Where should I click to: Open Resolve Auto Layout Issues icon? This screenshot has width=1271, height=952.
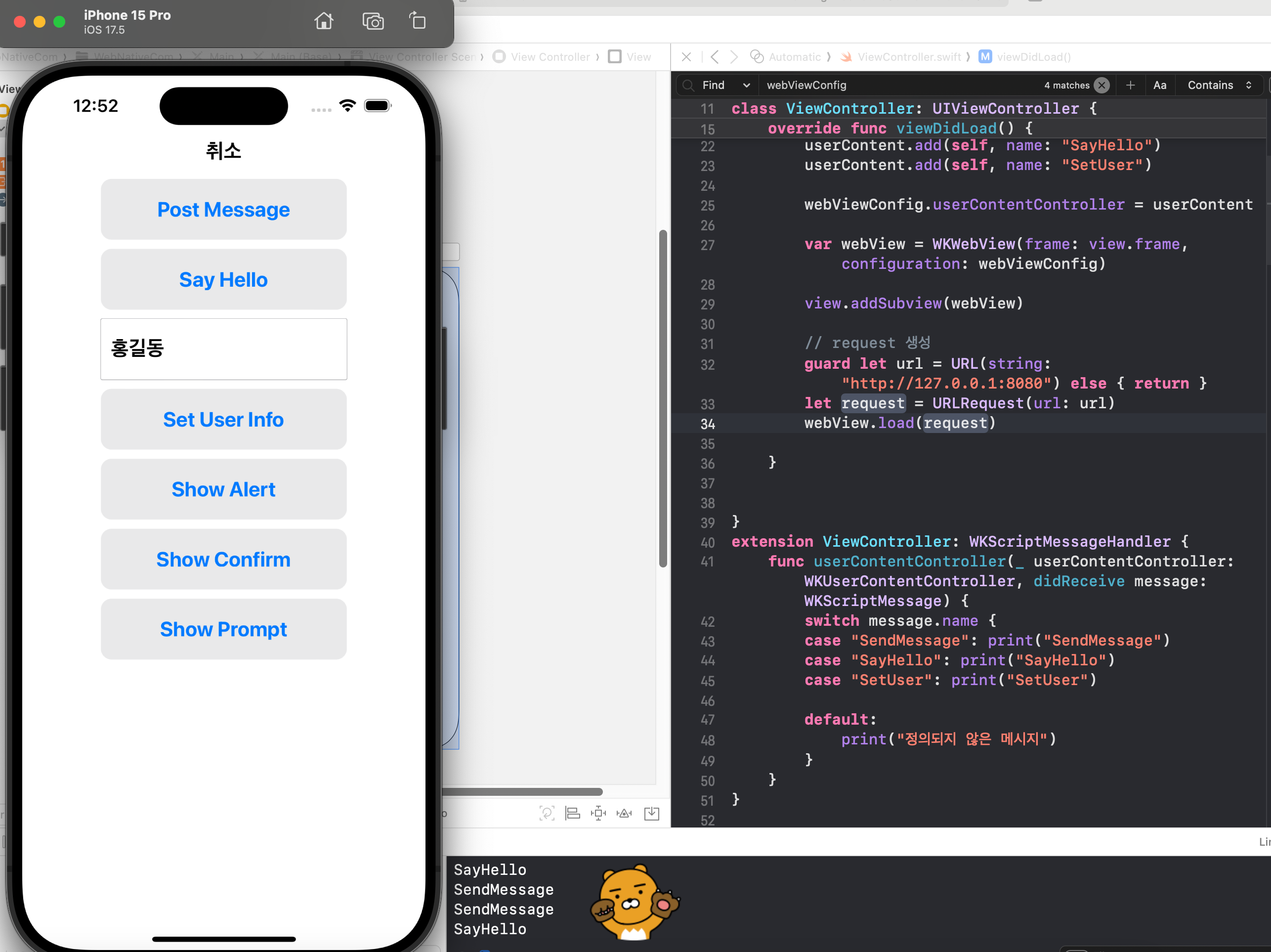[x=624, y=813]
